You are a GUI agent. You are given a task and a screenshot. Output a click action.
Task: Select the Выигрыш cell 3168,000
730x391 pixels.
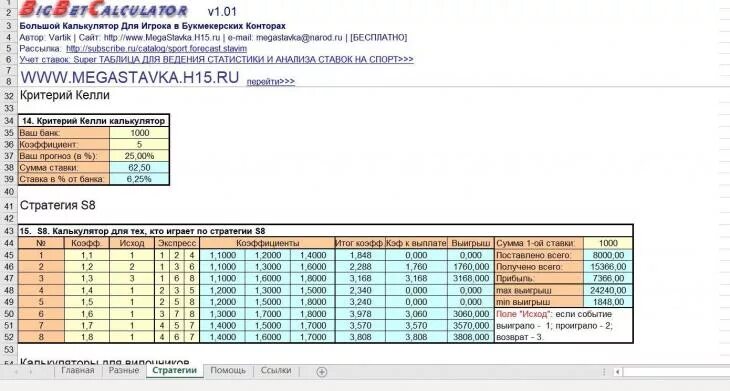pyautogui.click(x=471, y=278)
